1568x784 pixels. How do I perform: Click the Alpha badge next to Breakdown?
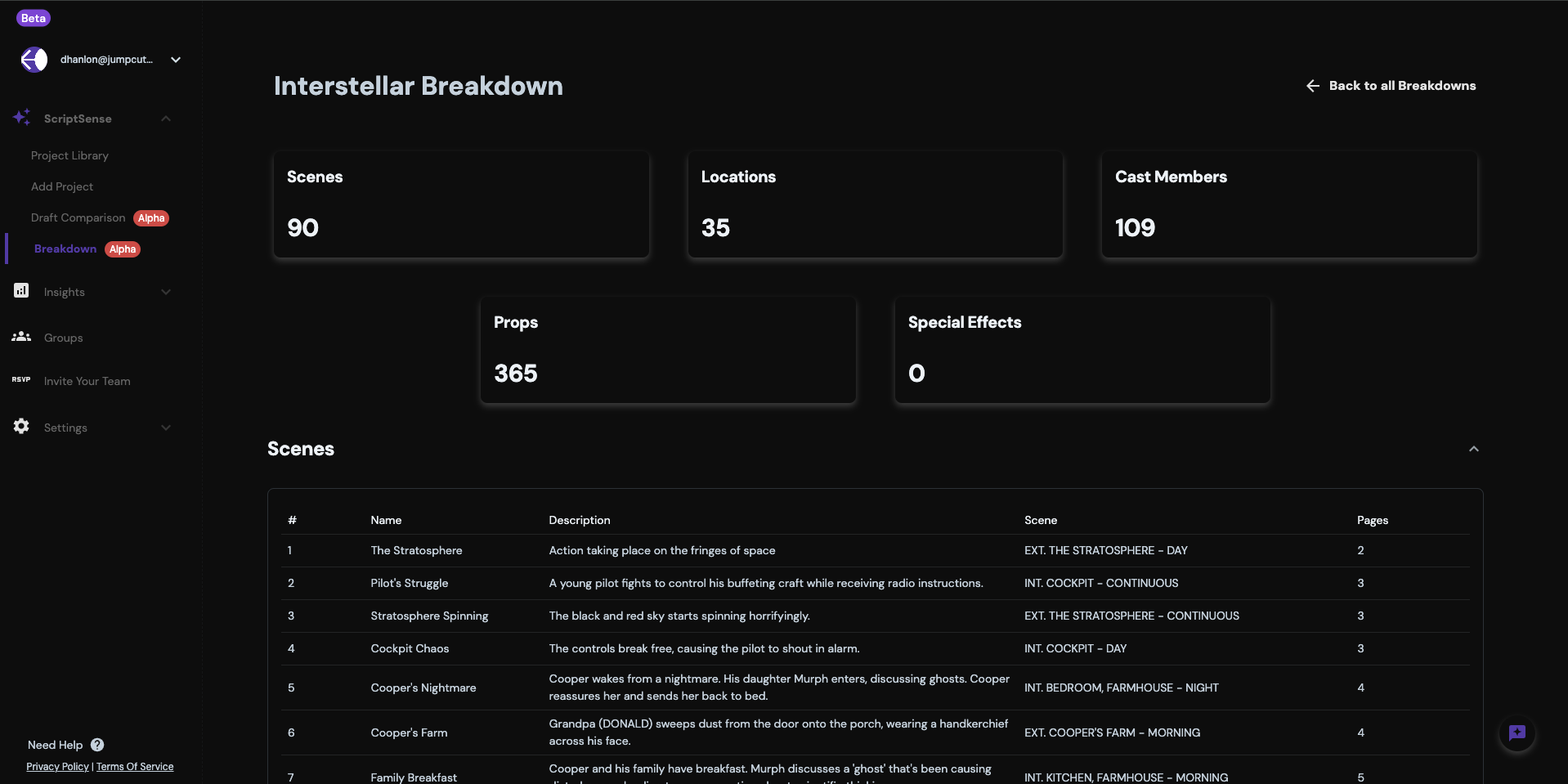click(123, 249)
